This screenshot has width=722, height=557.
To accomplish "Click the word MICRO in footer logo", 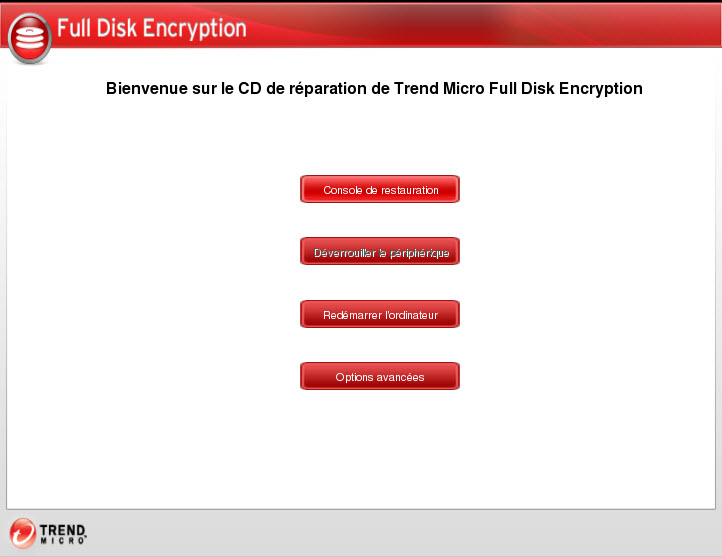I will 63,540.
